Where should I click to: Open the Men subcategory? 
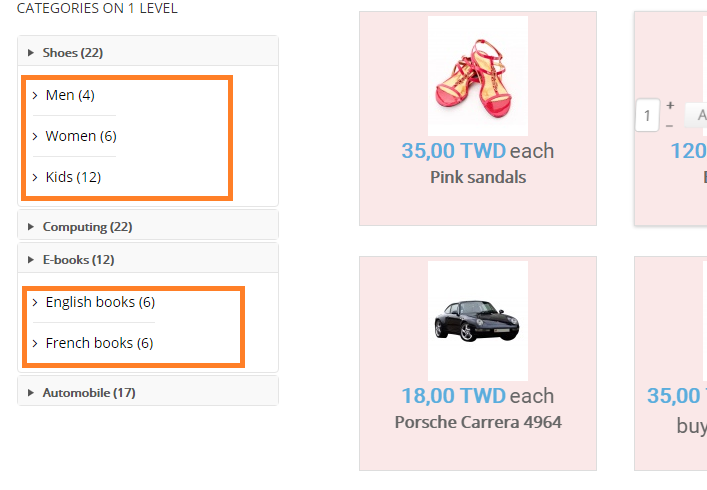(x=69, y=95)
